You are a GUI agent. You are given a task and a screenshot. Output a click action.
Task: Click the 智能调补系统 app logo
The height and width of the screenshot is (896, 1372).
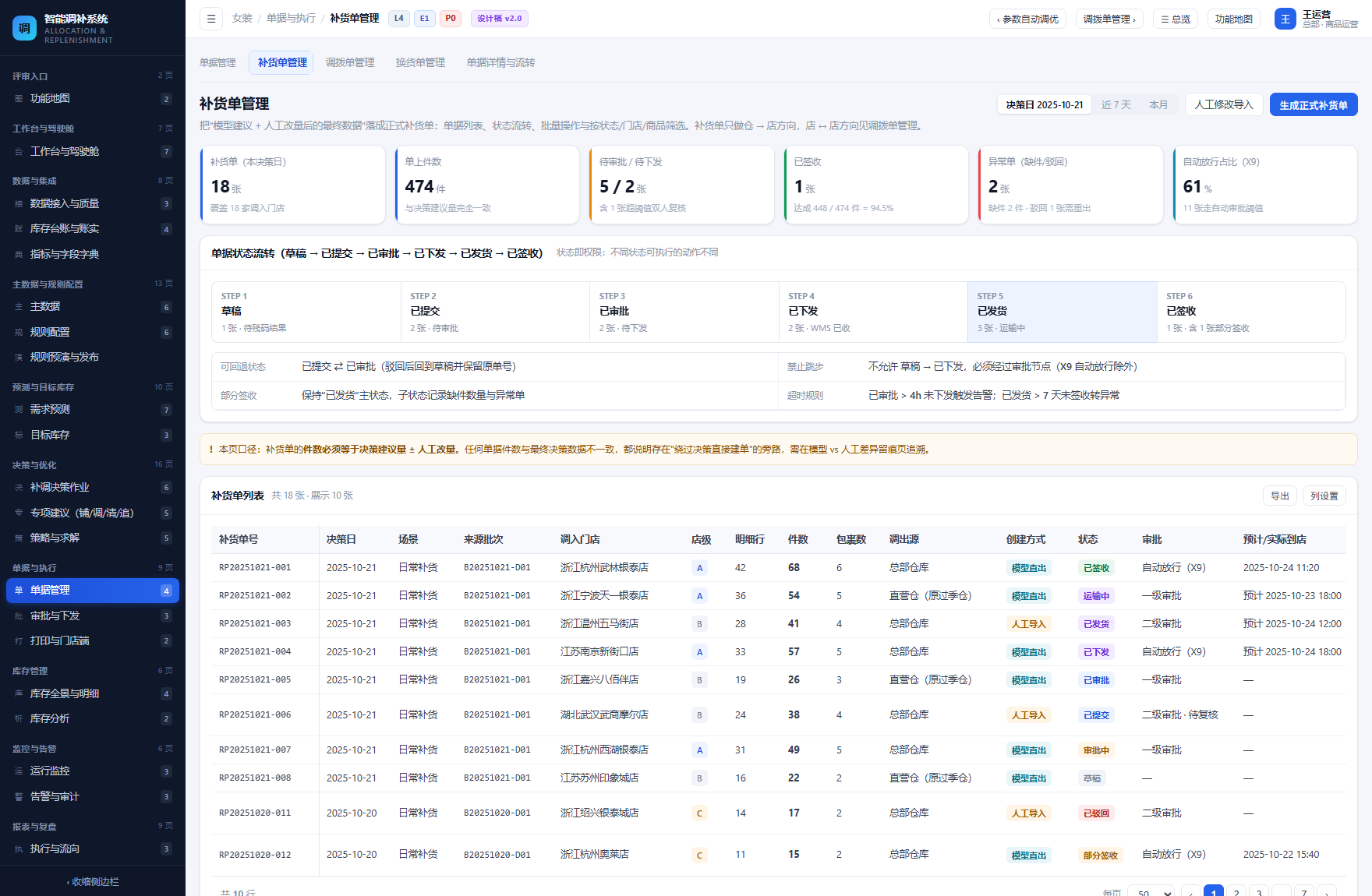pos(24,28)
